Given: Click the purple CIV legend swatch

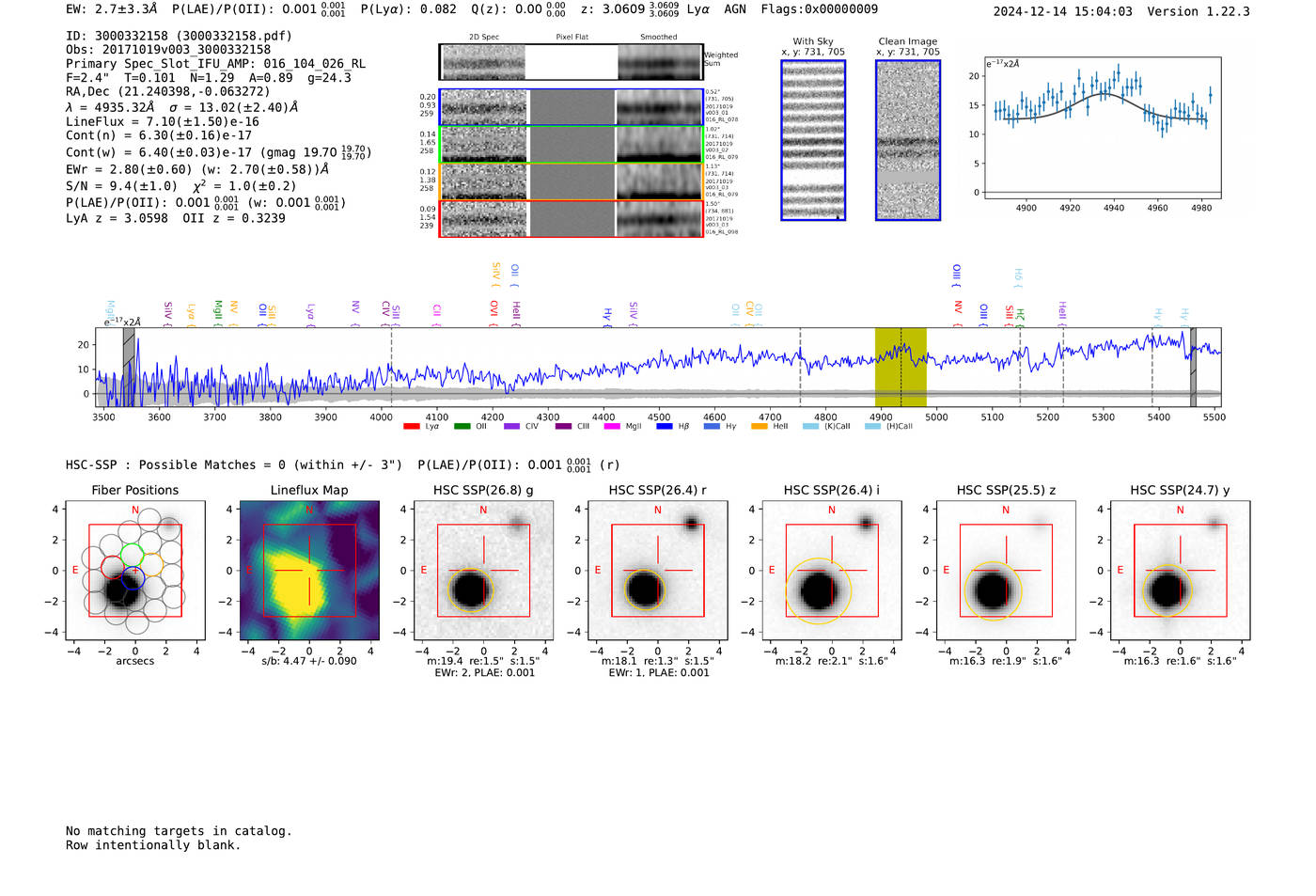Looking at the screenshot, I should pyautogui.click(x=511, y=426).
